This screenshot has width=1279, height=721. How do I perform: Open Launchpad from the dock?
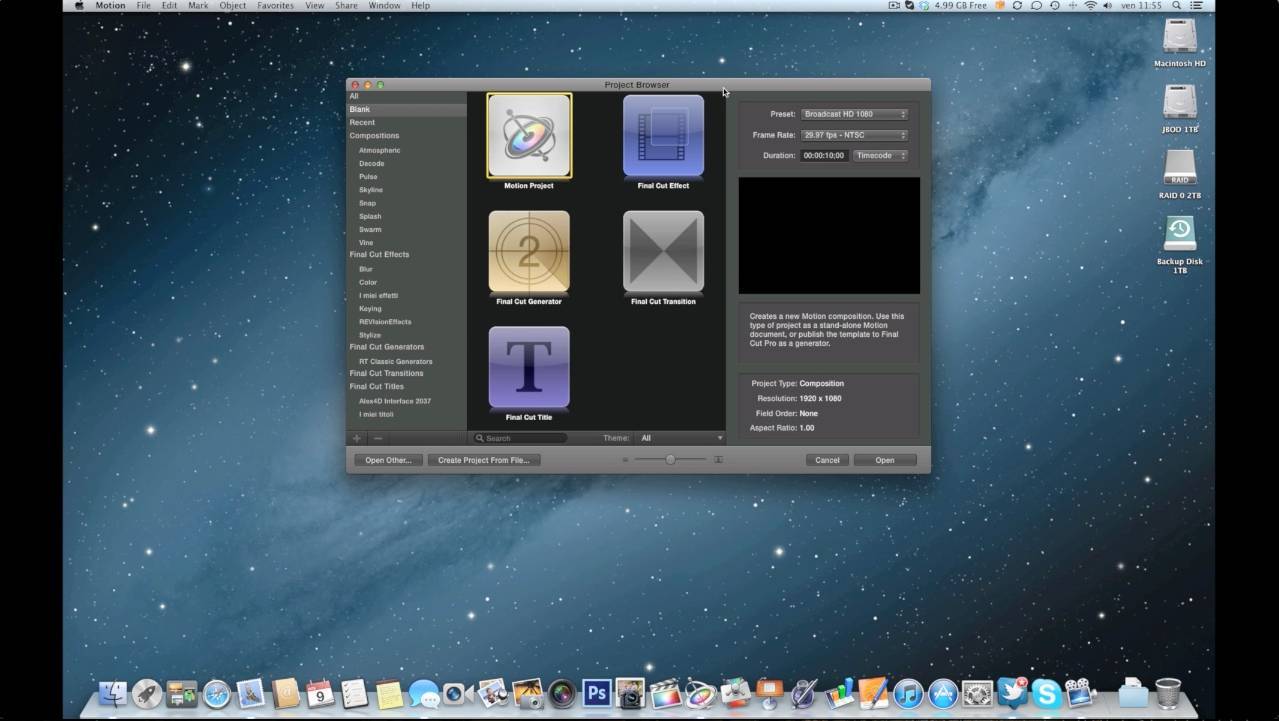(147, 693)
